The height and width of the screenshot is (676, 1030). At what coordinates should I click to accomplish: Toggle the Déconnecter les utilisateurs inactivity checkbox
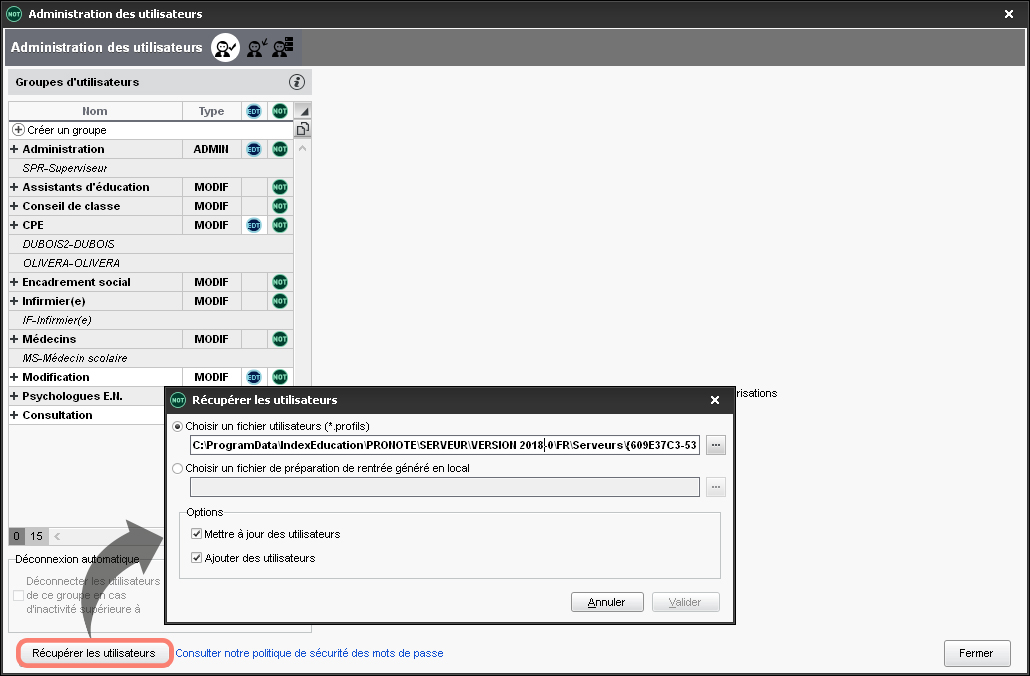[18, 595]
